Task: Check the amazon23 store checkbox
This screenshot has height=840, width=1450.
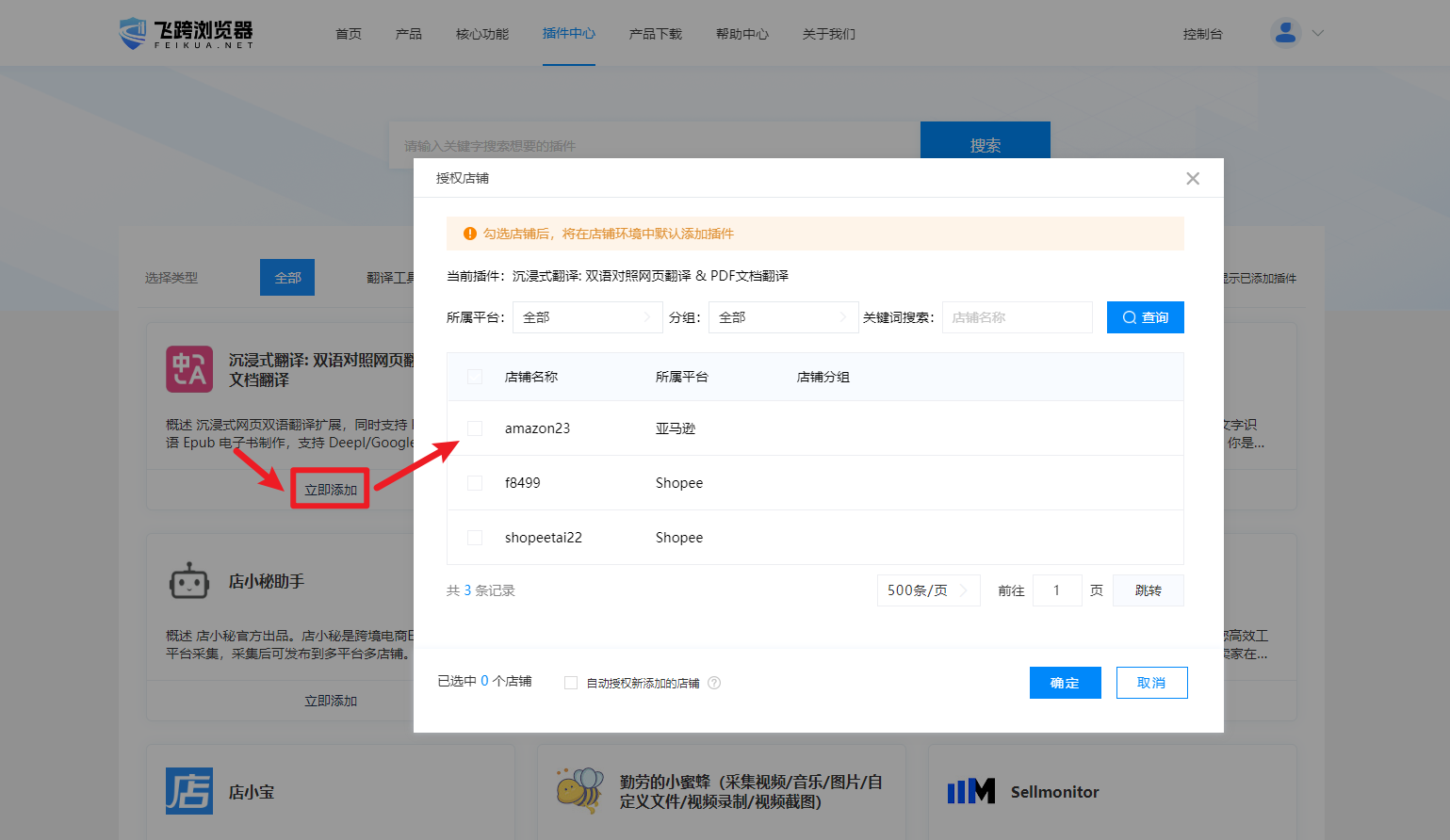Action: click(x=475, y=428)
